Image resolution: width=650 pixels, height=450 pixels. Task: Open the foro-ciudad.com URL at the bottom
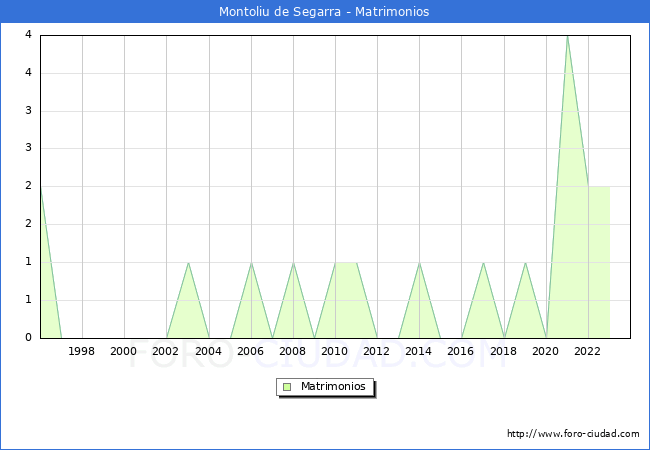[573, 434]
